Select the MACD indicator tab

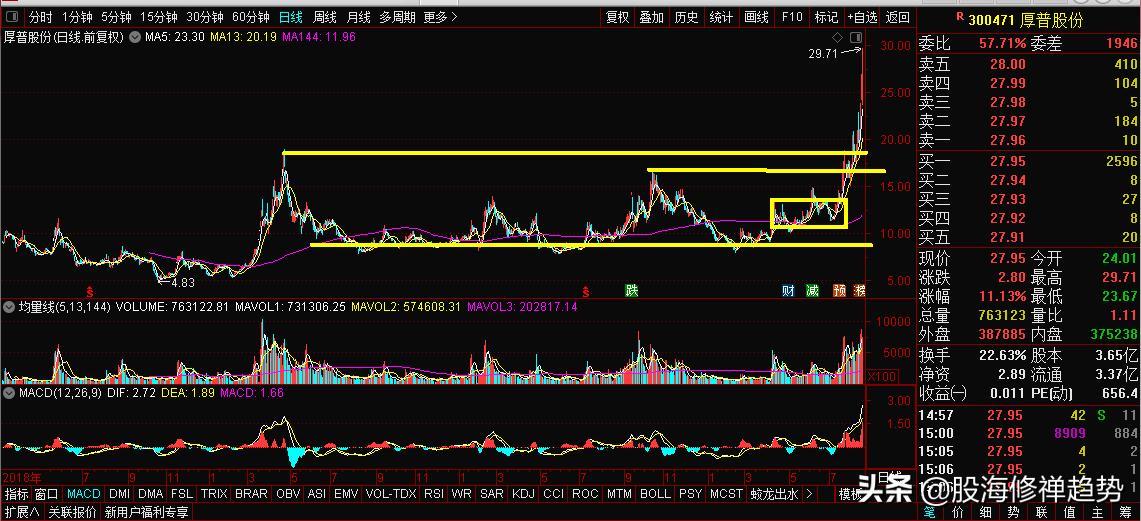pyautogui.click(x=84, y=494)
